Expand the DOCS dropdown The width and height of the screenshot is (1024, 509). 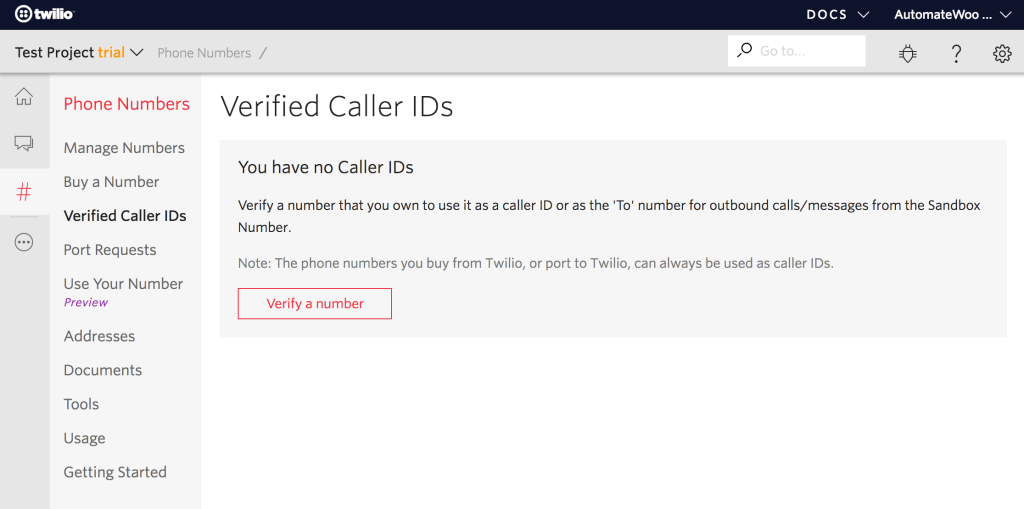837,15
